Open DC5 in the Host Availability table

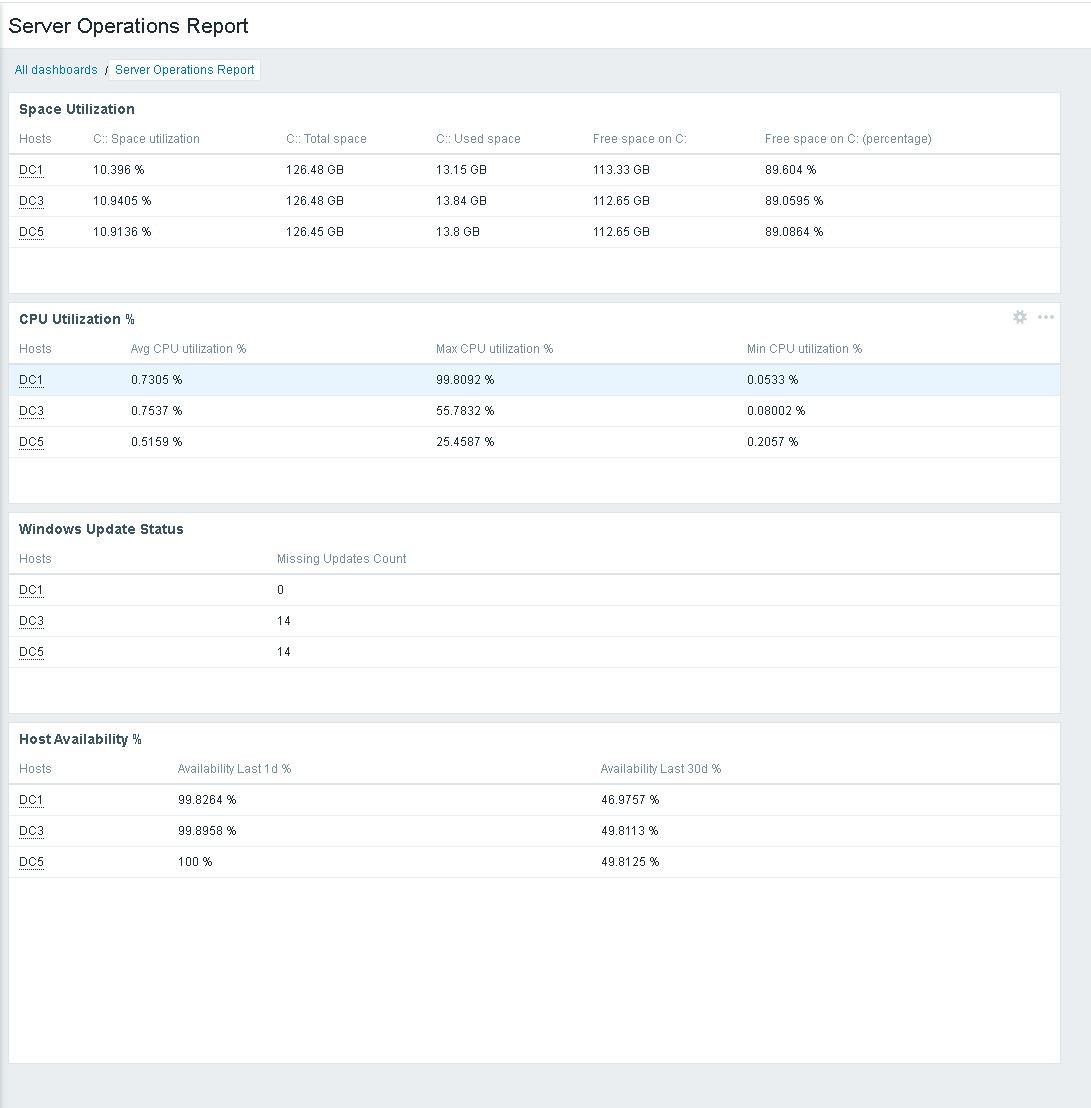(30, 862)
